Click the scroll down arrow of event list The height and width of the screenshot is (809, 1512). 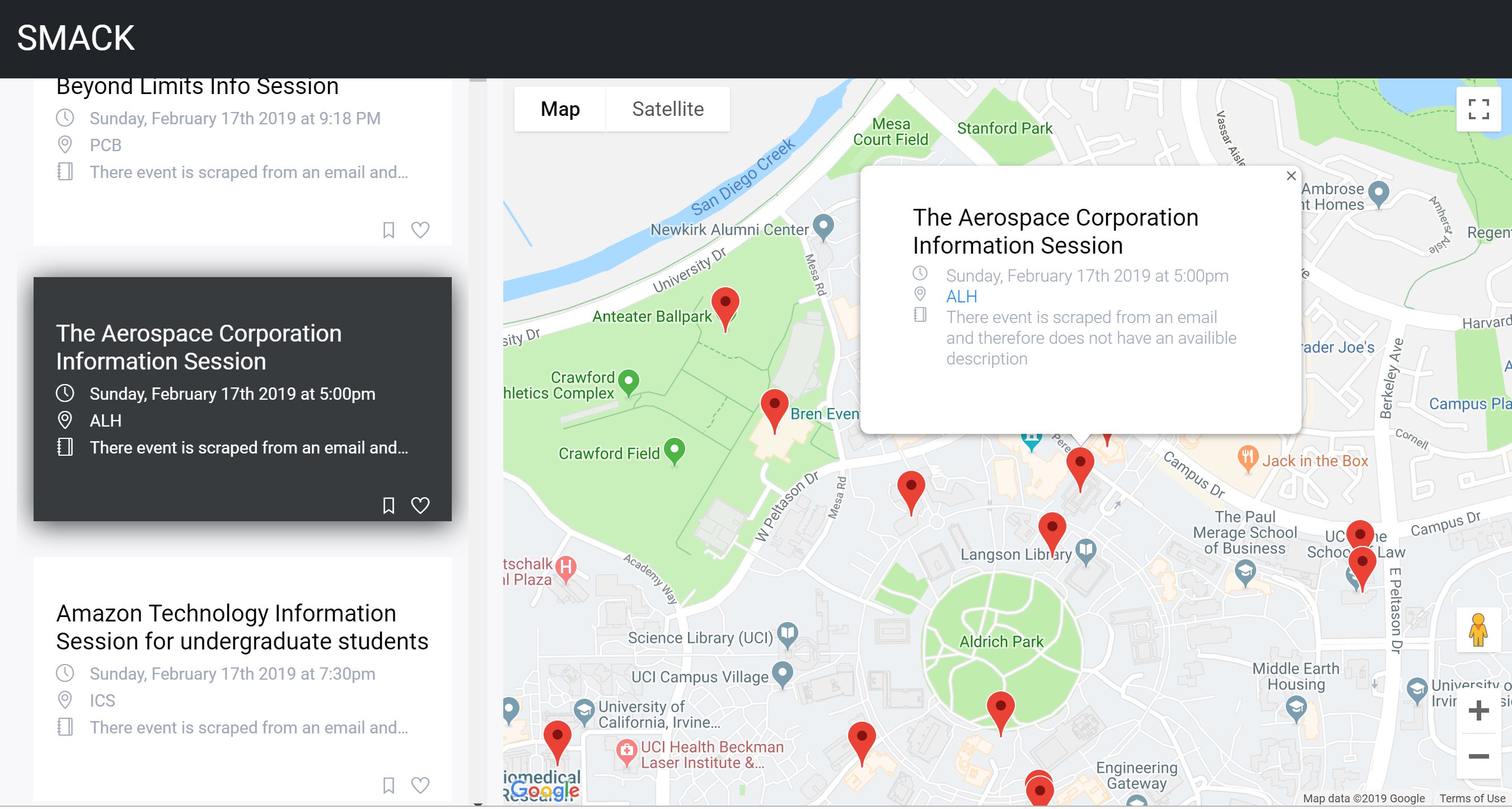click(x=478, y=804)
